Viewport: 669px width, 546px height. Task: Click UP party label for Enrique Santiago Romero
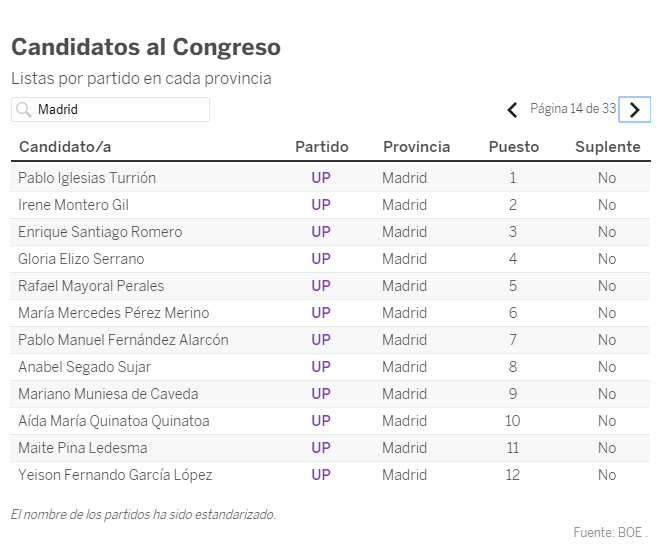[x=321, y=232]
